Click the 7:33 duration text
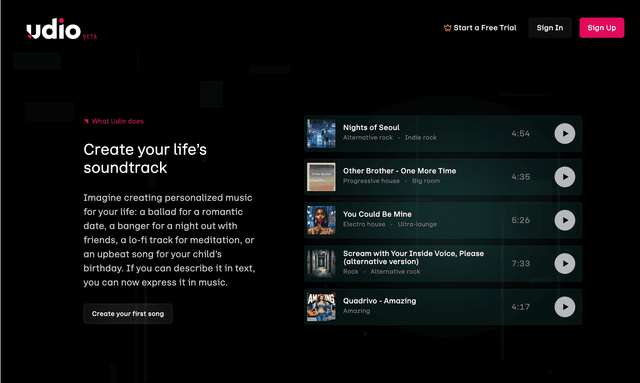Image resolution: width=640 pixels, height=383 pixels. pos(520,263)
